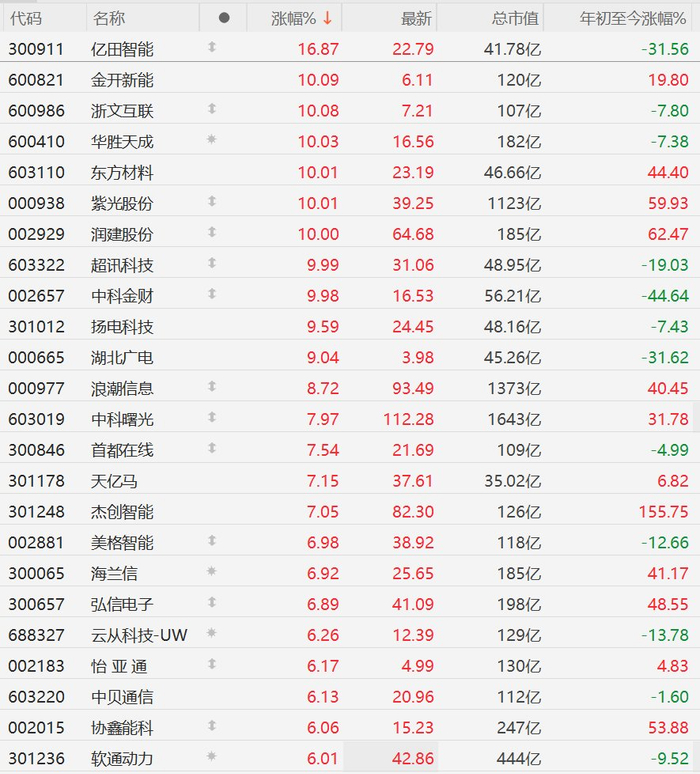This screenshot has width=700, height=774.
Task: Click the 云从科技-UW stock name
Action: click(139, 635)
